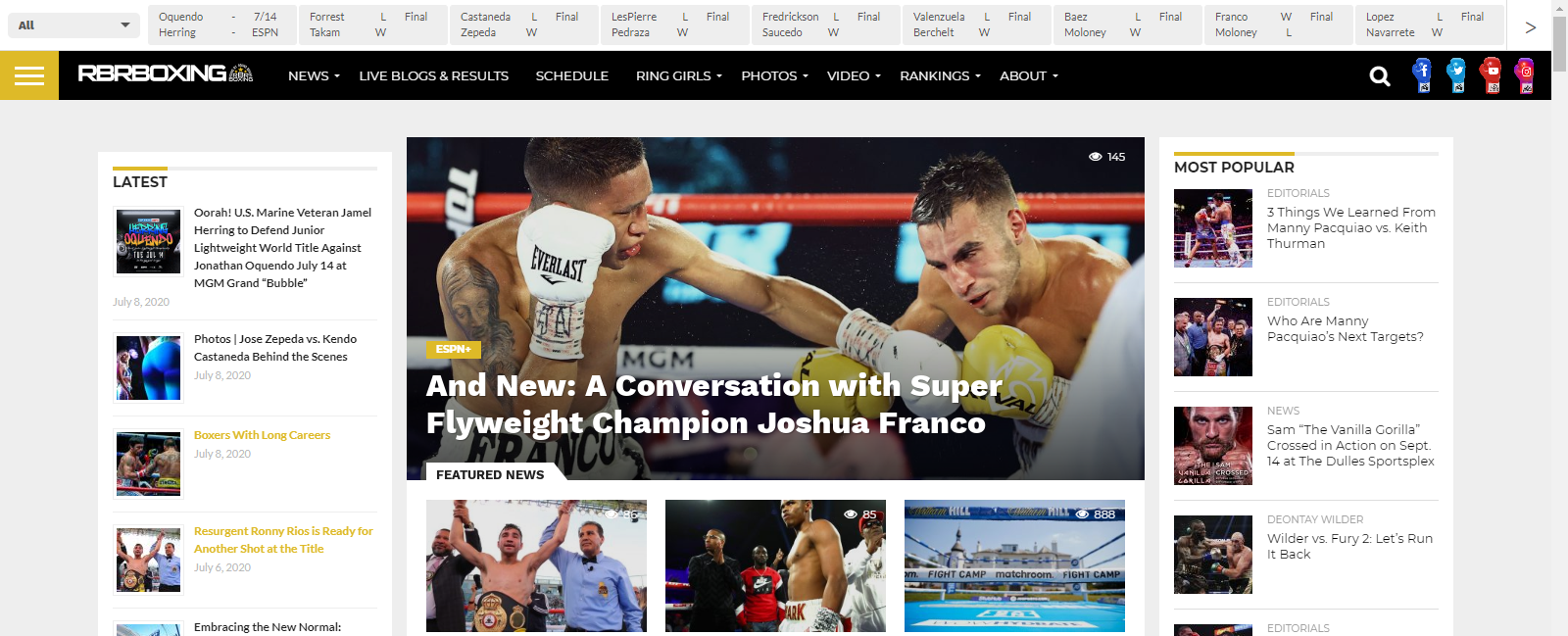Open the Facebook boxing glove icon

coord(1423,75)
